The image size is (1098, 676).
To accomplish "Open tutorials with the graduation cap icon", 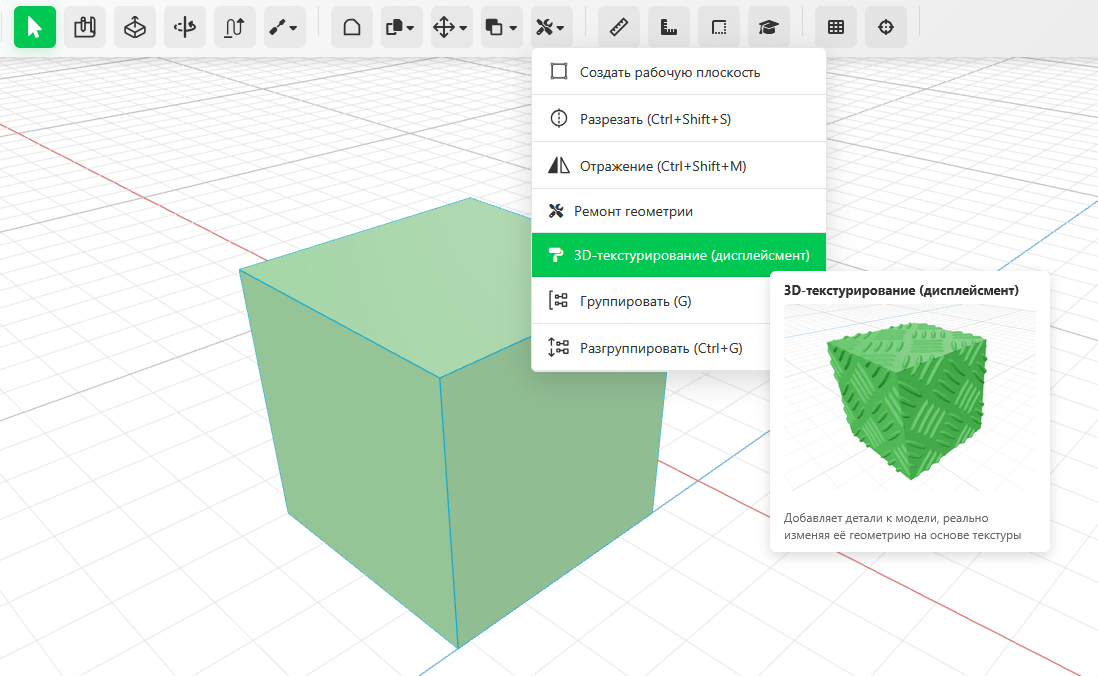I will coord(769,27).
